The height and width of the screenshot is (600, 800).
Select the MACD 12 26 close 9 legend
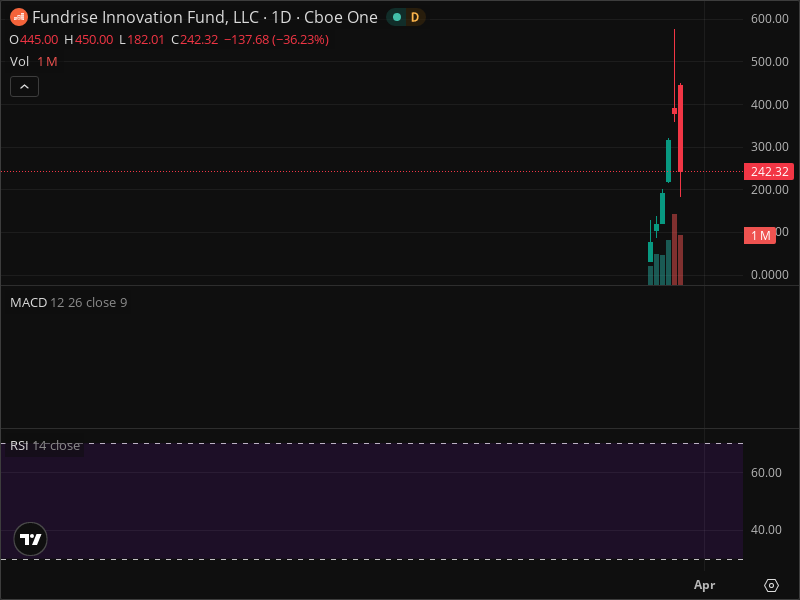[68, 303]
